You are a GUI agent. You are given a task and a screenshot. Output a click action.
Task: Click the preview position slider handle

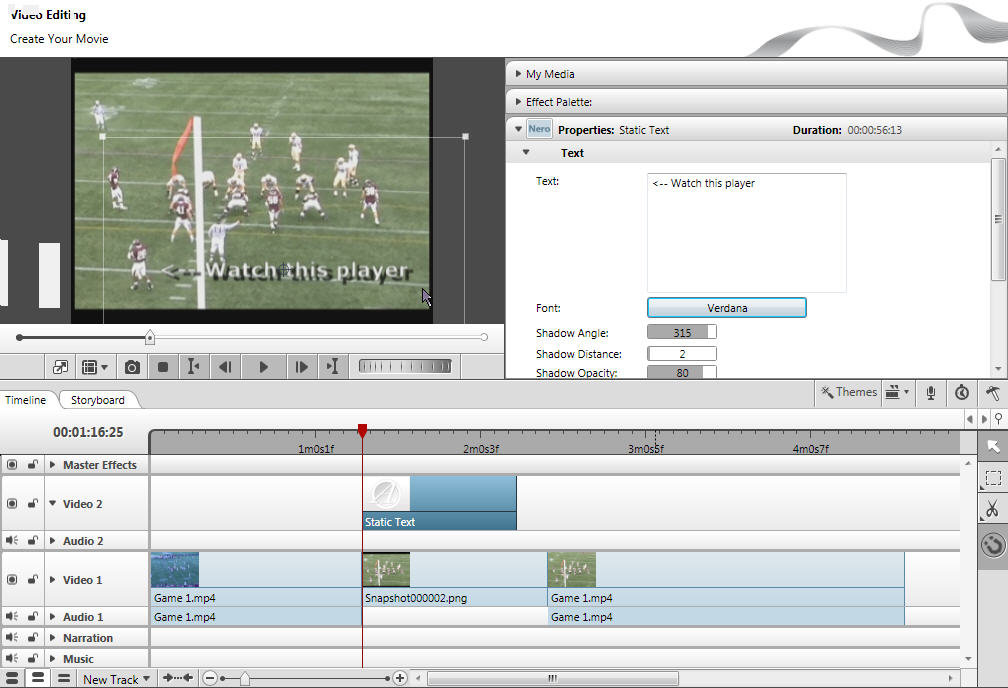point(150,337)
